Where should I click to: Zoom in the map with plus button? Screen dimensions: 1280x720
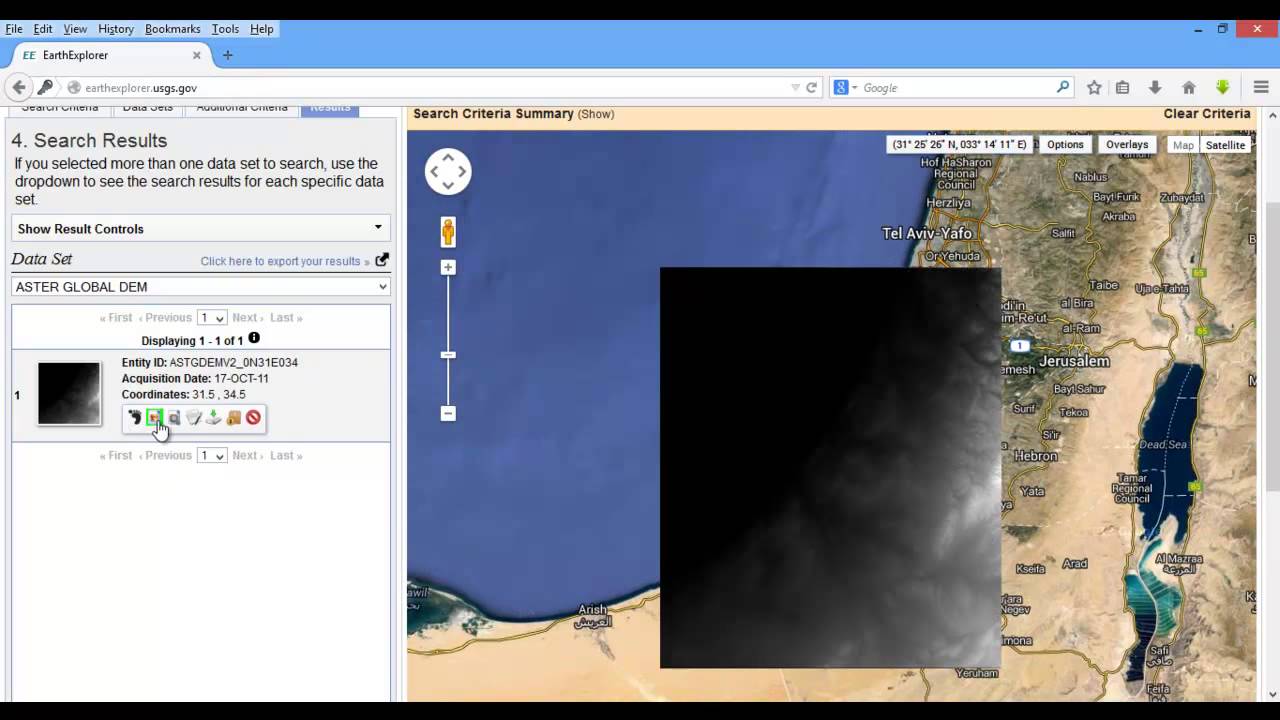pyautogui.click(x=448, y=267)
